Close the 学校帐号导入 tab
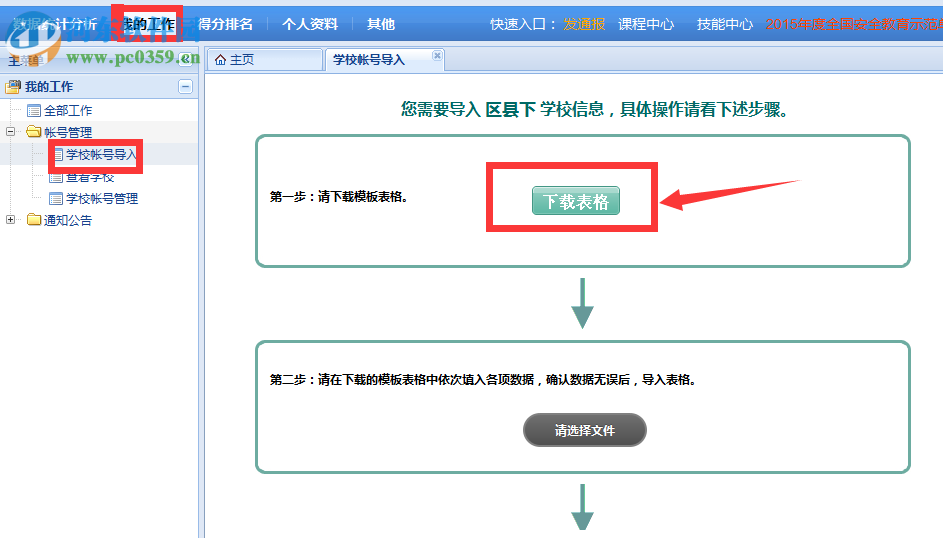Image resolution: width=943 pixels, height=538 pixels. [437, 55]
